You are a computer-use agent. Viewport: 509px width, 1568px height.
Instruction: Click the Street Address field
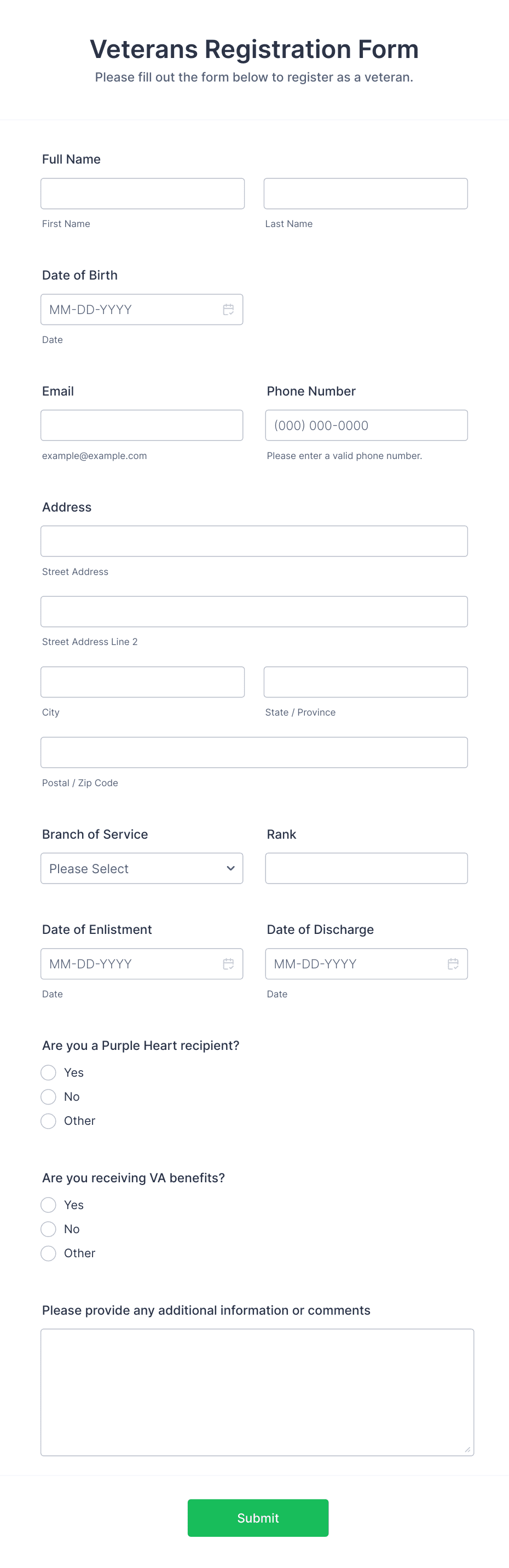tap(254, 541)
